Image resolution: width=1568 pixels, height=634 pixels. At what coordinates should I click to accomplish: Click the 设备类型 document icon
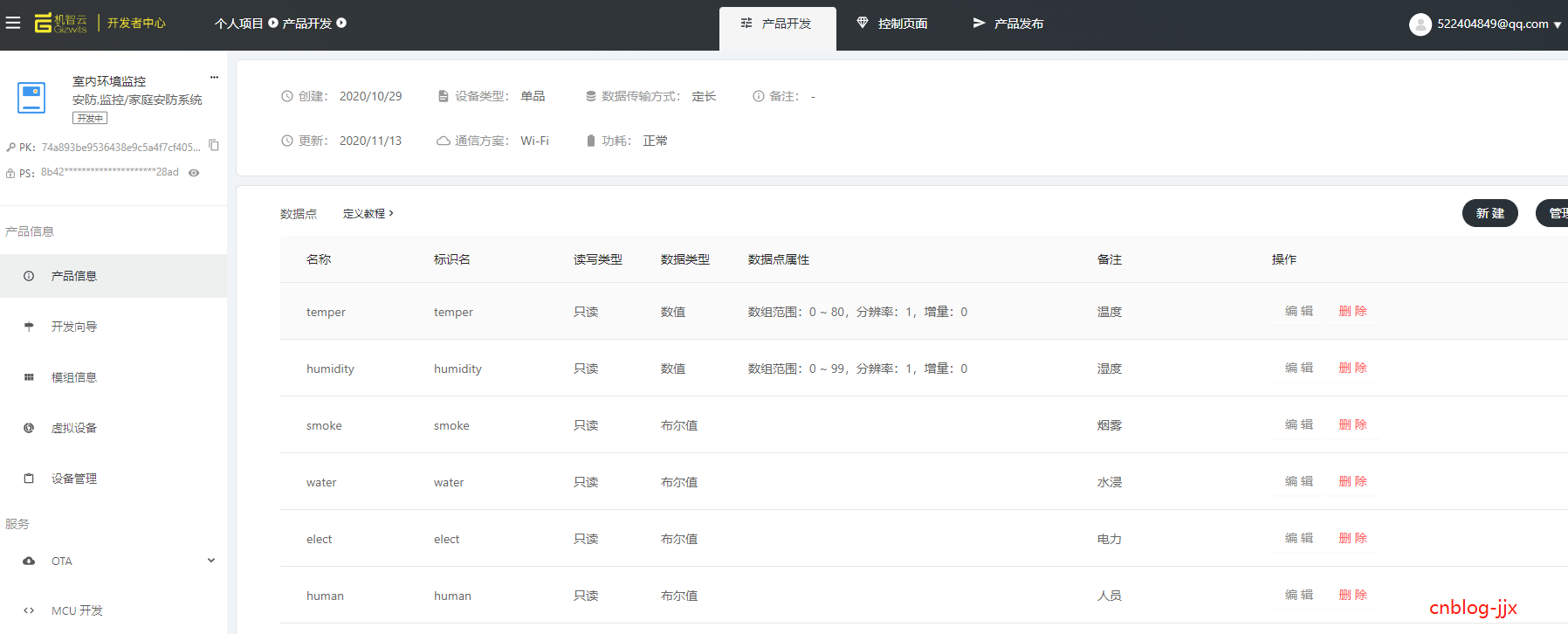tap(443, 96)
